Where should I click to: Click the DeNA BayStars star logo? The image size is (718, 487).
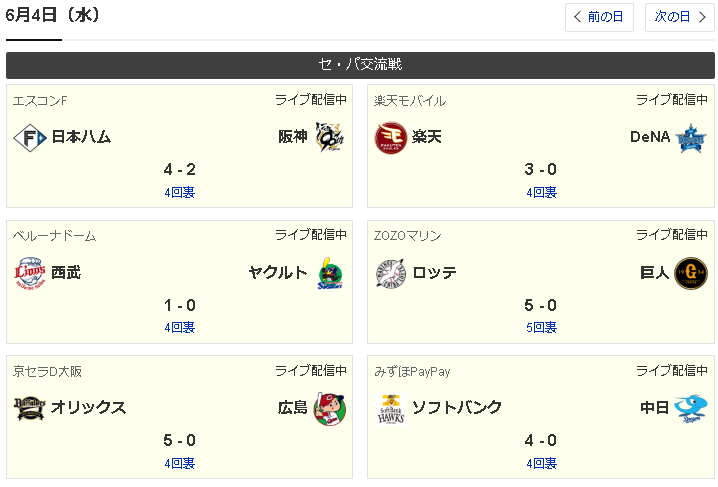(x=690, y=137)
